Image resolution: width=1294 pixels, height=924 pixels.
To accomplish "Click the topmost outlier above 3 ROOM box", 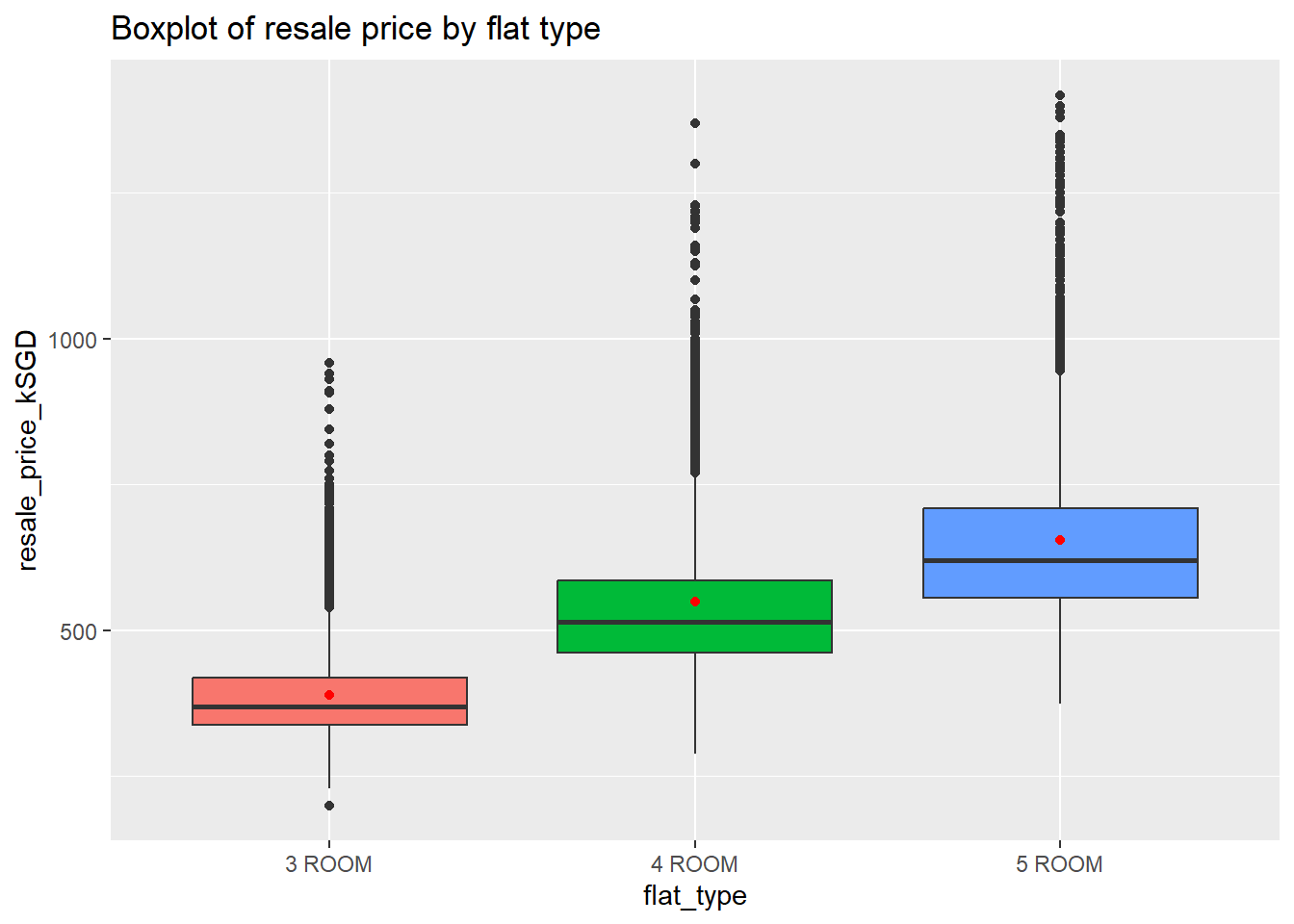I will click(329, 363).
